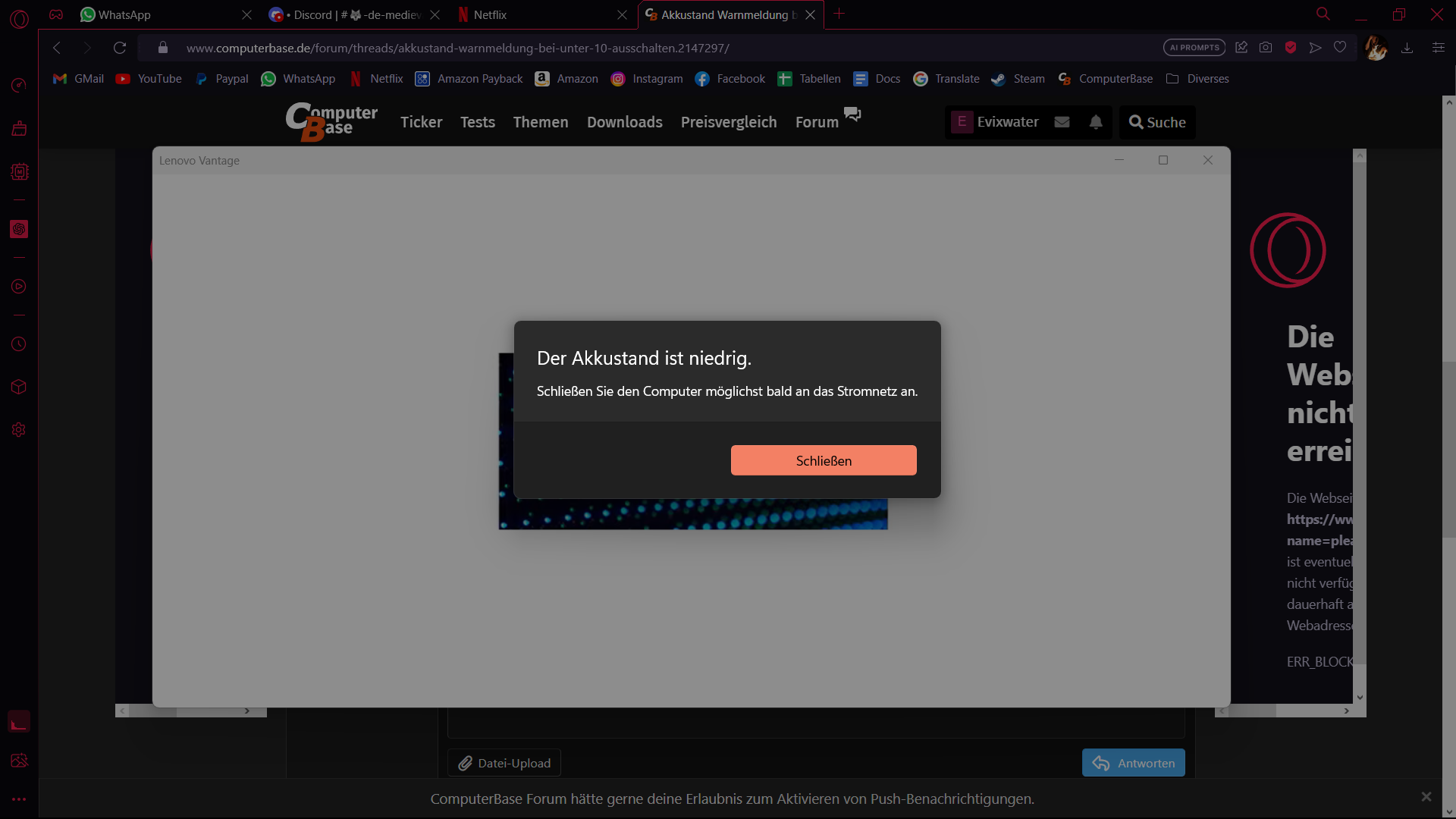Open the Forum menu item
Image resolution: width=1456 pixels, height=819 pixels.
tap(817, 122)
